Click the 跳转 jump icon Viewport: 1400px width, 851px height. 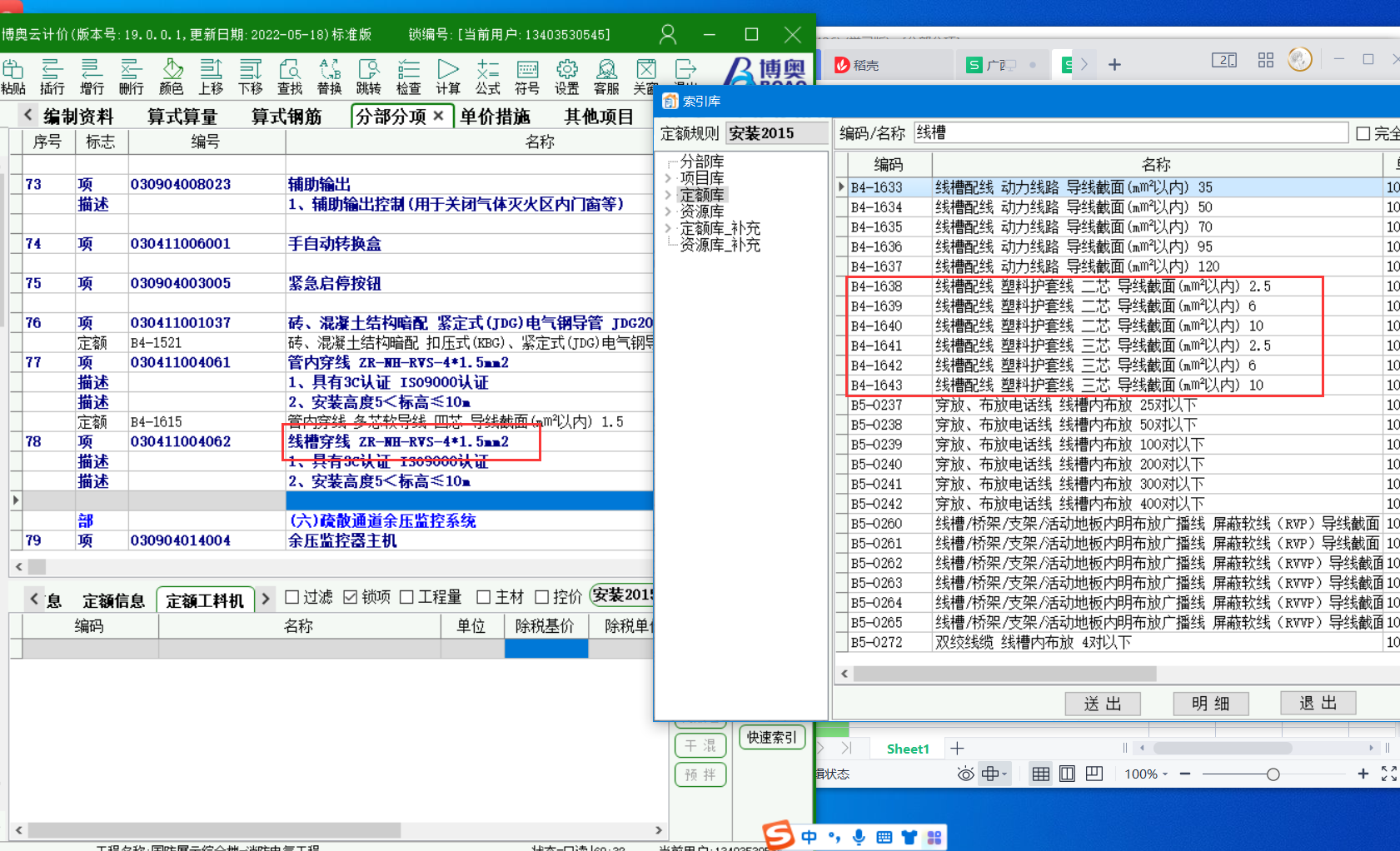click(368, 77)
